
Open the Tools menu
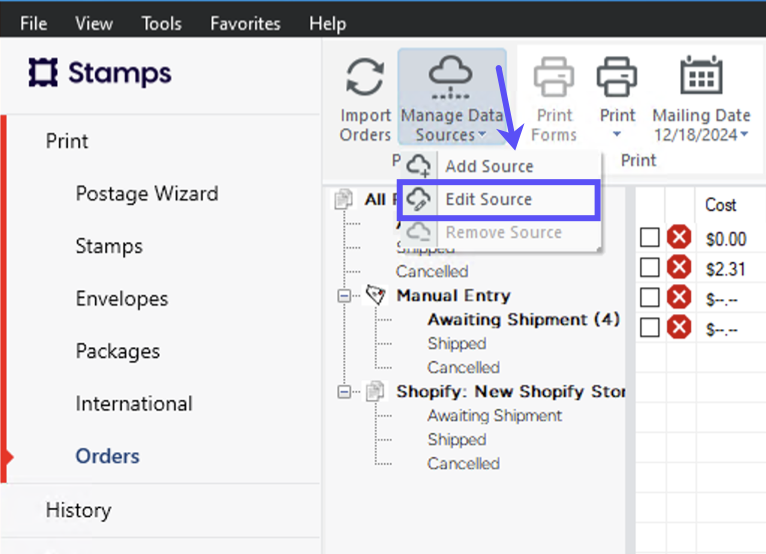[161, 23]
